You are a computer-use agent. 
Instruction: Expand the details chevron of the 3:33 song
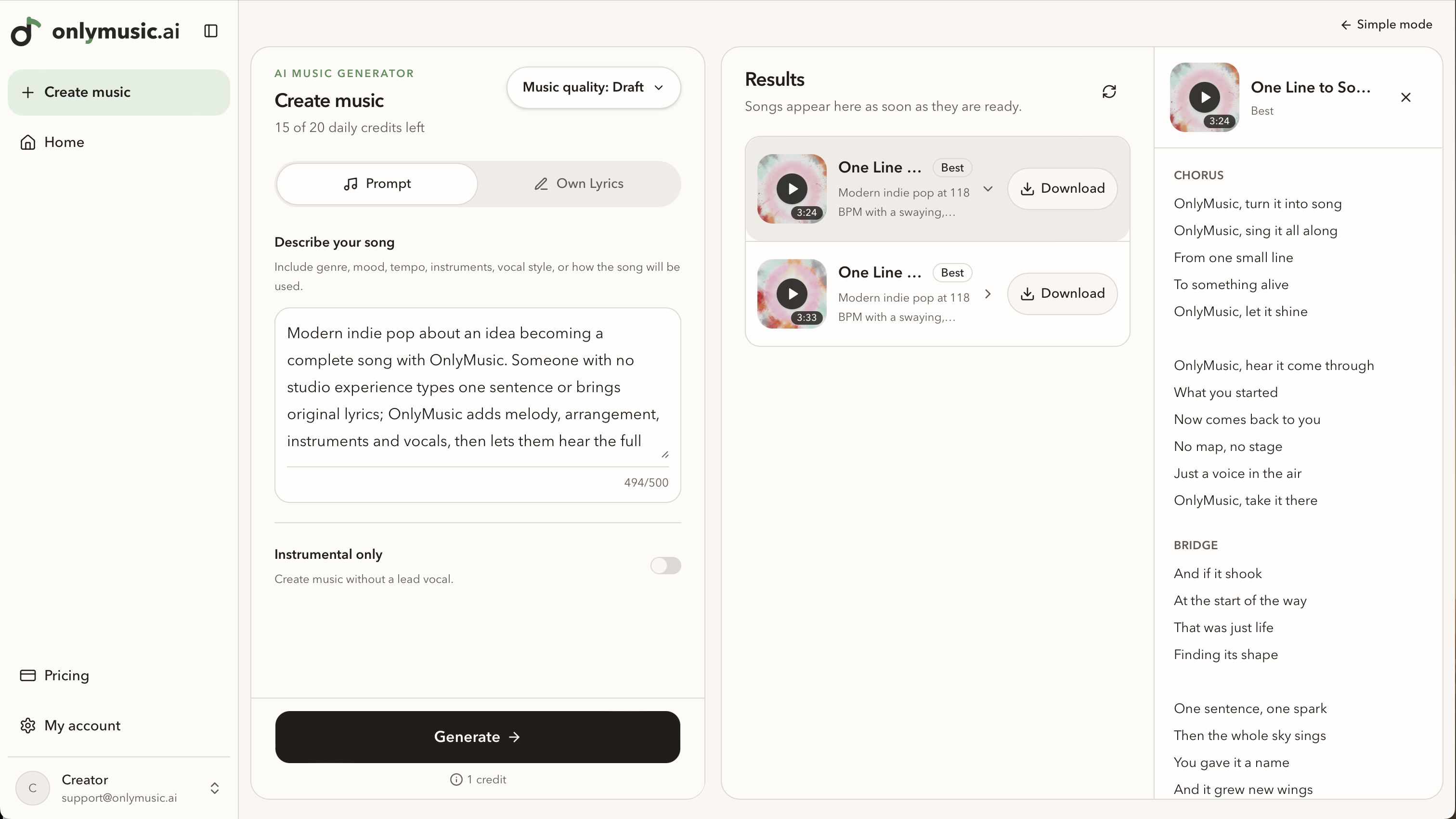click(x=988, y=293)
